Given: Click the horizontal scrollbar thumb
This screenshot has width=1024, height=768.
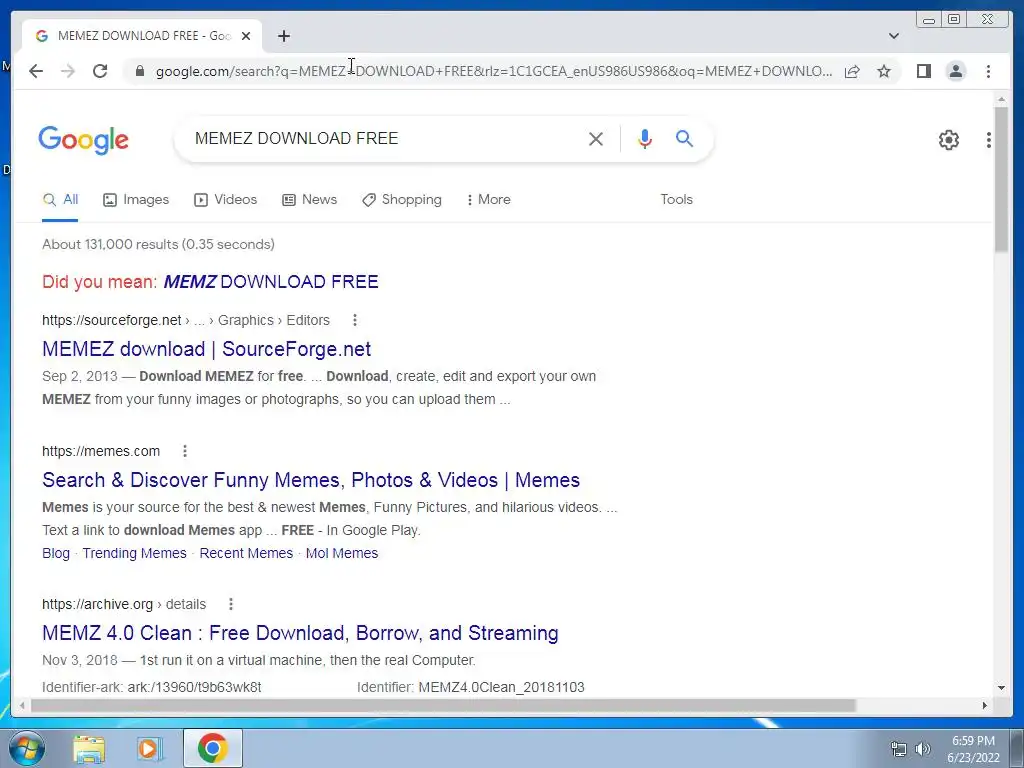Looking at the screenshot, I should point(443,705).
